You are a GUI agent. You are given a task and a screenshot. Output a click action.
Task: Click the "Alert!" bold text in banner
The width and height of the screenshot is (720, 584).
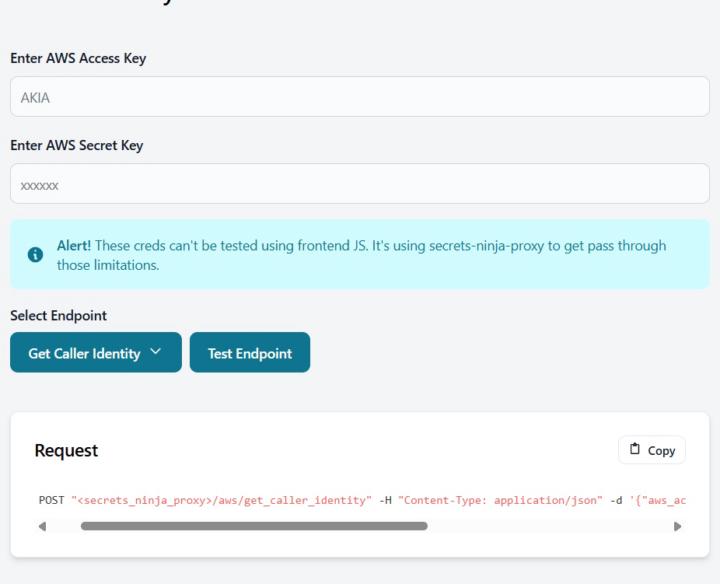74,246
